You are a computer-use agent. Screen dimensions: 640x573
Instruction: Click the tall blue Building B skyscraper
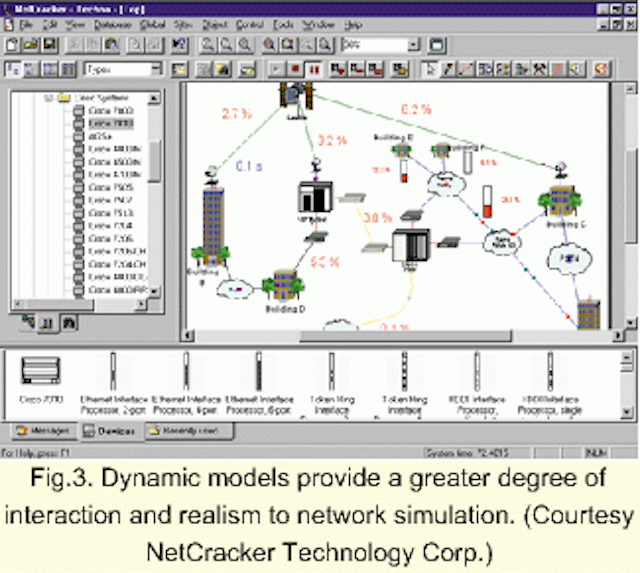coord(213,227)
